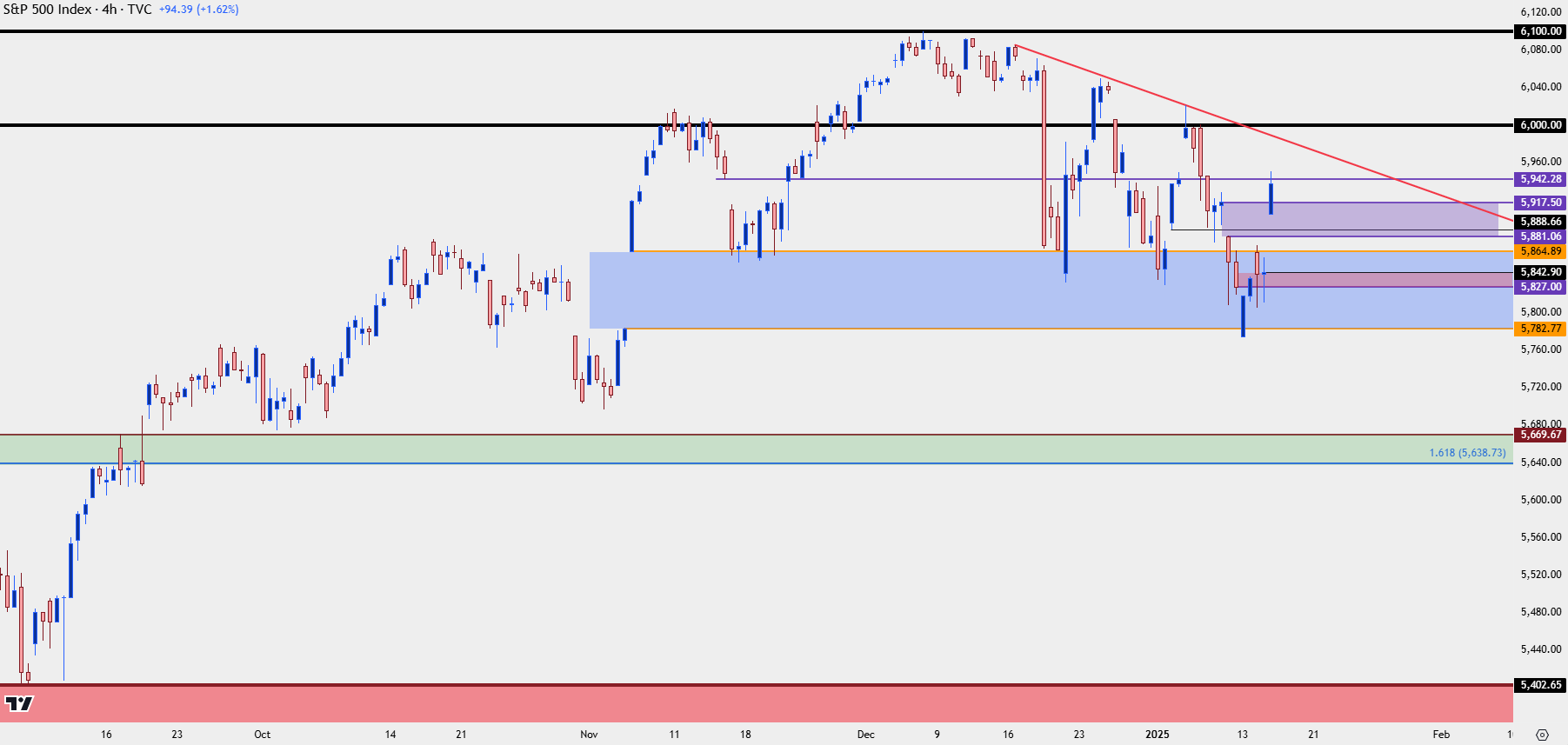1568x745 pixels.
Task: Click the 5,480.00 axis tick
Action: (x=1541, y=612)
